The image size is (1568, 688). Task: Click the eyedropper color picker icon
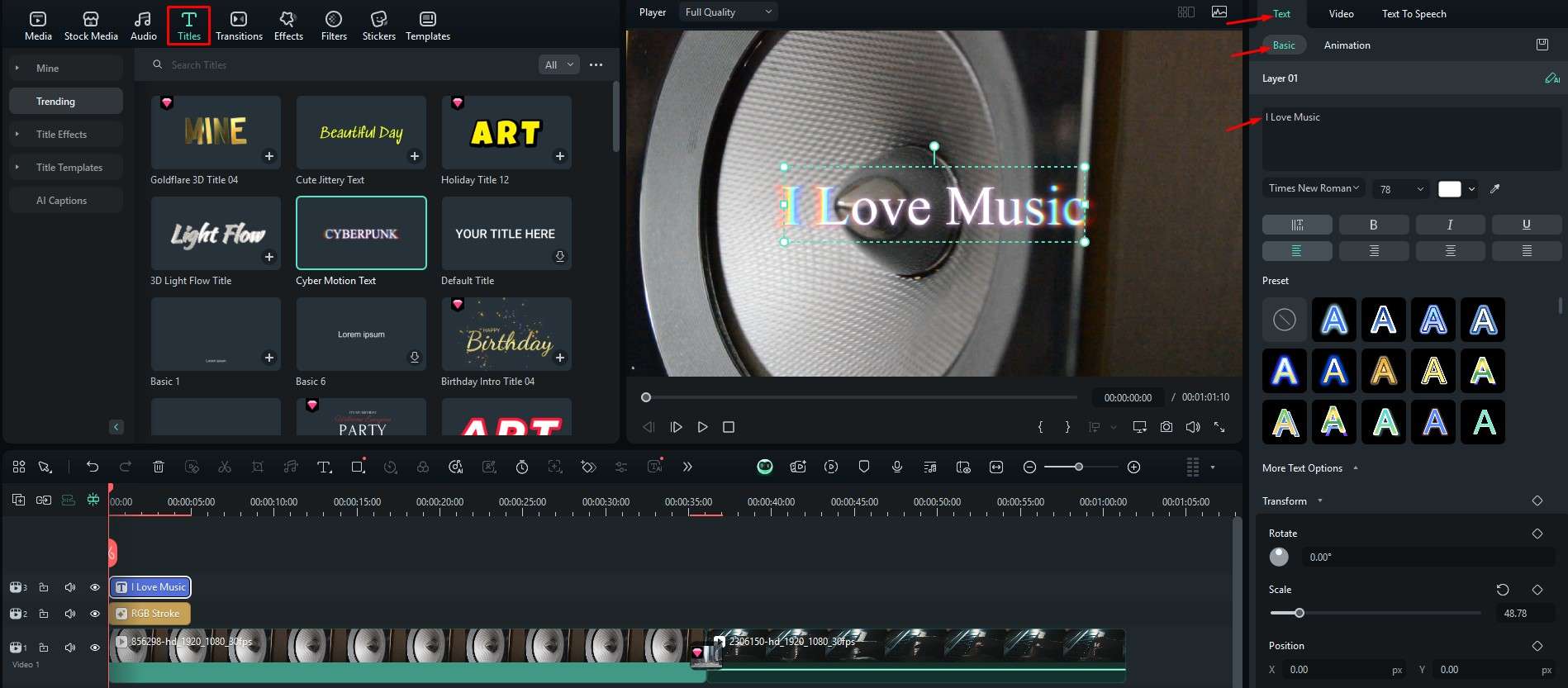1494,189
